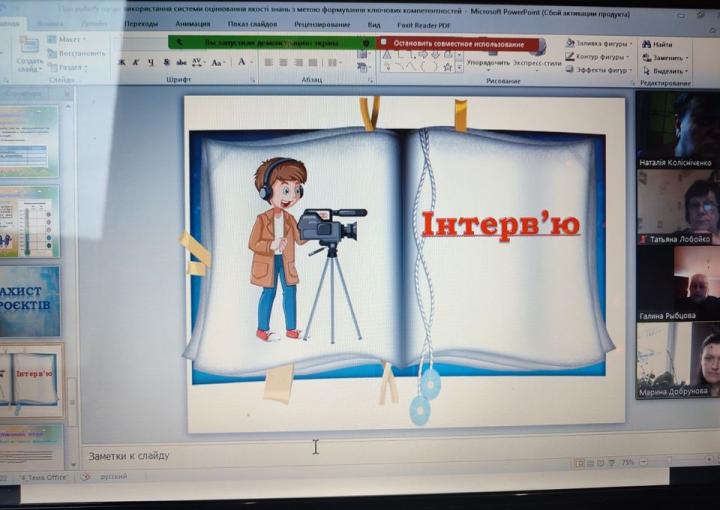This screenshot has width=720, height=510.
Task: Open the Контур фигуры outline dropdown
Action: coord(602,57)
